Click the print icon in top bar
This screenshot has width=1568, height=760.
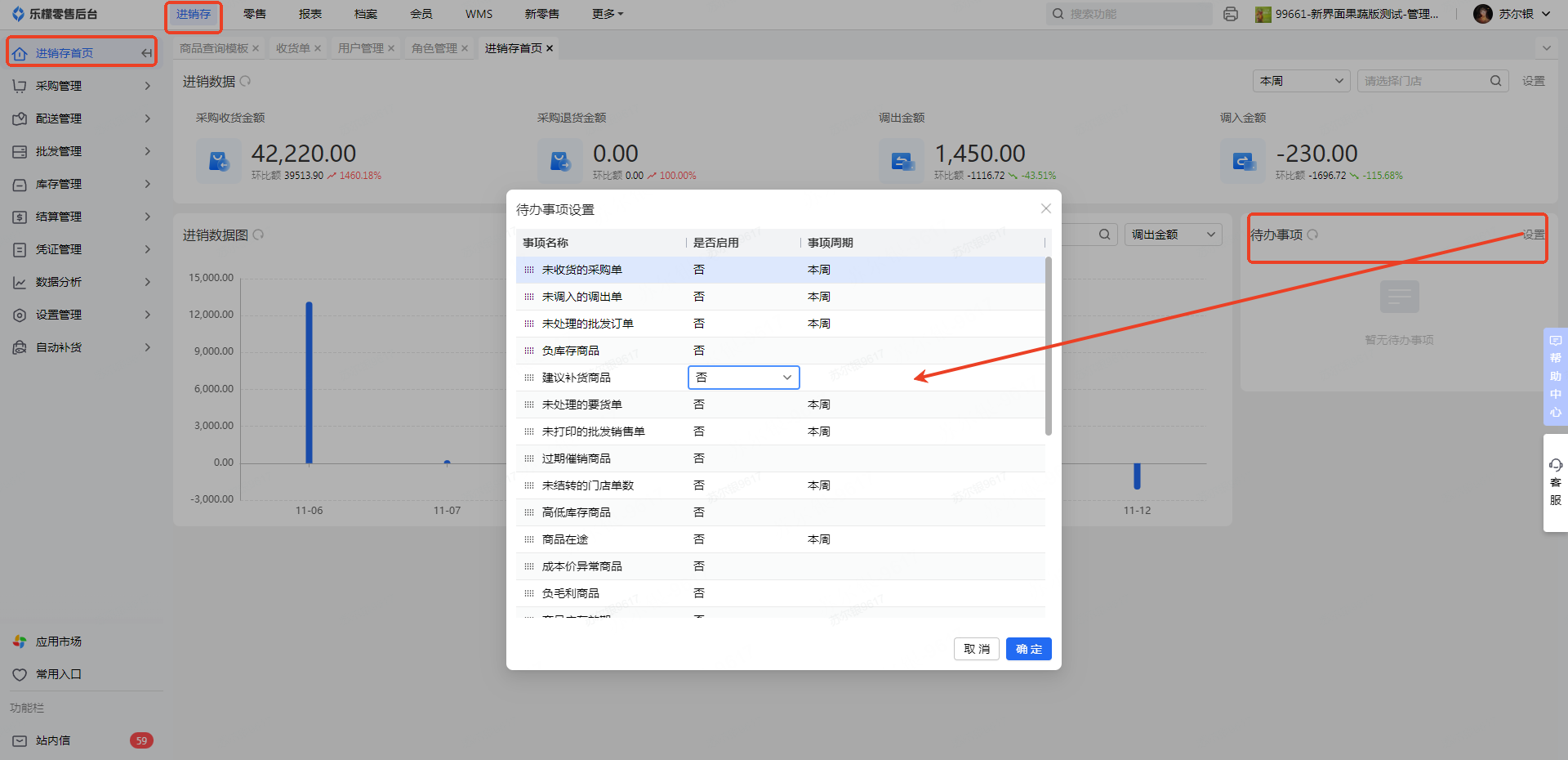(1231, 14)
